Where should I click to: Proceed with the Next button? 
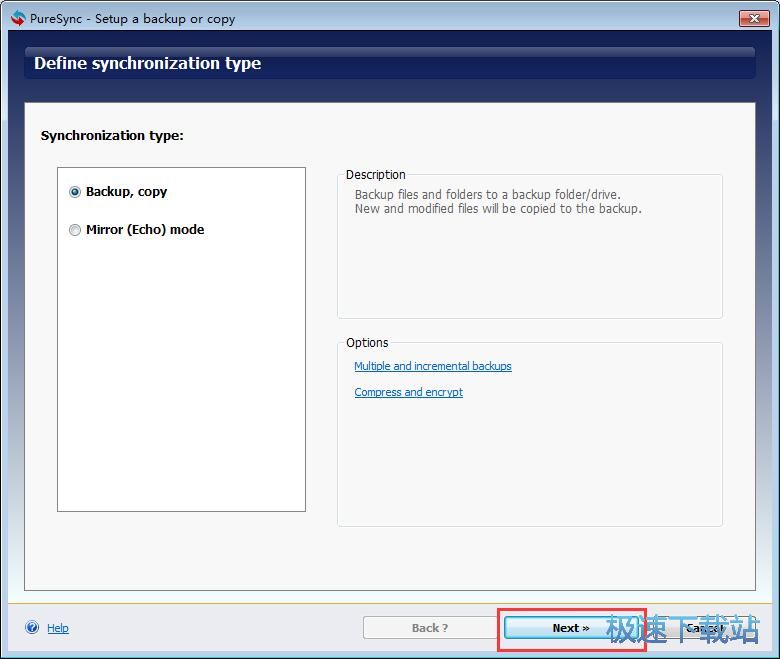[571, 628]
